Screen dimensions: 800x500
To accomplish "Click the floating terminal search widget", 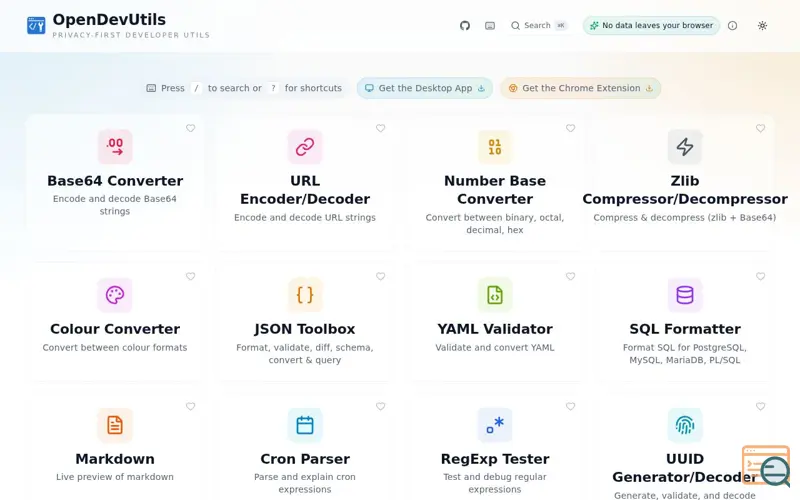I will pyautogui.click(x=766, y=466).
